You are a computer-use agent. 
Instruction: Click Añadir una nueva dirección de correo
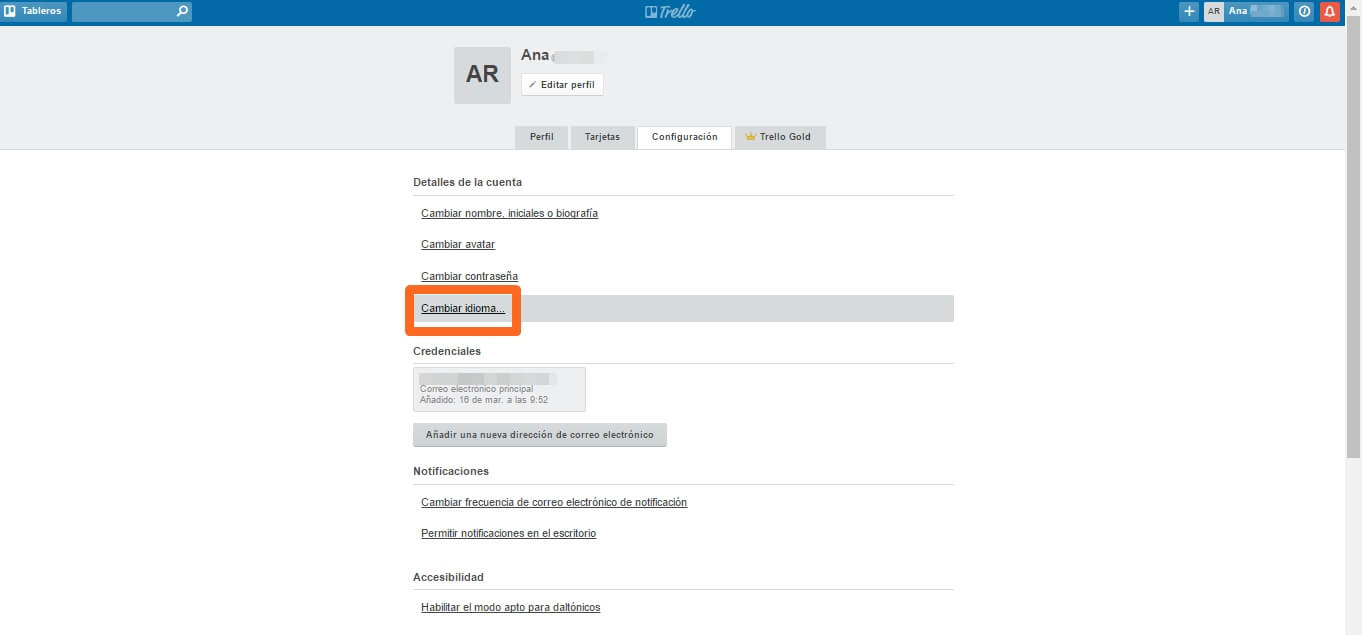pyautogui.click(x=540, y=434)
